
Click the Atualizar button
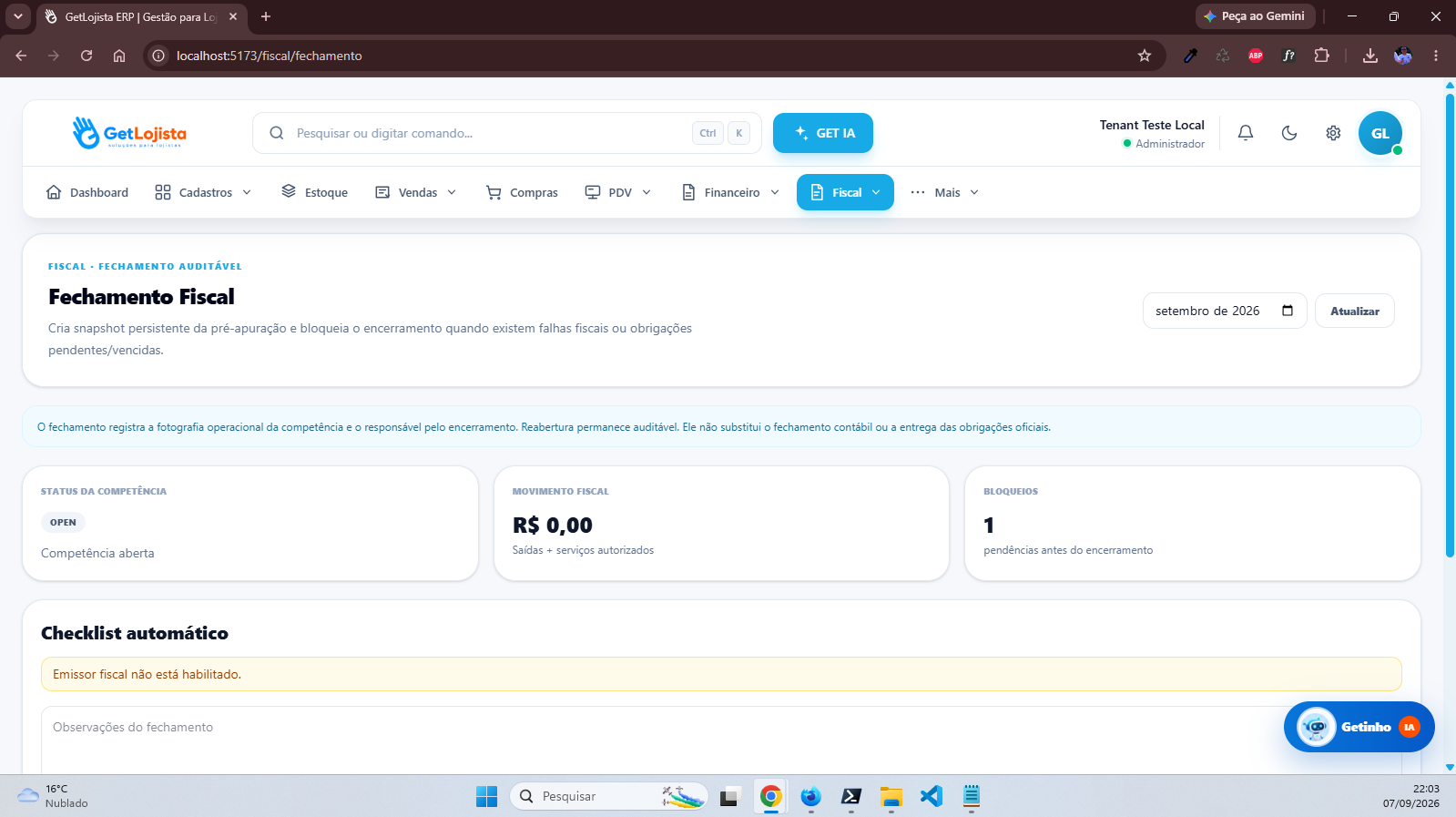[x=1355, y=311]
